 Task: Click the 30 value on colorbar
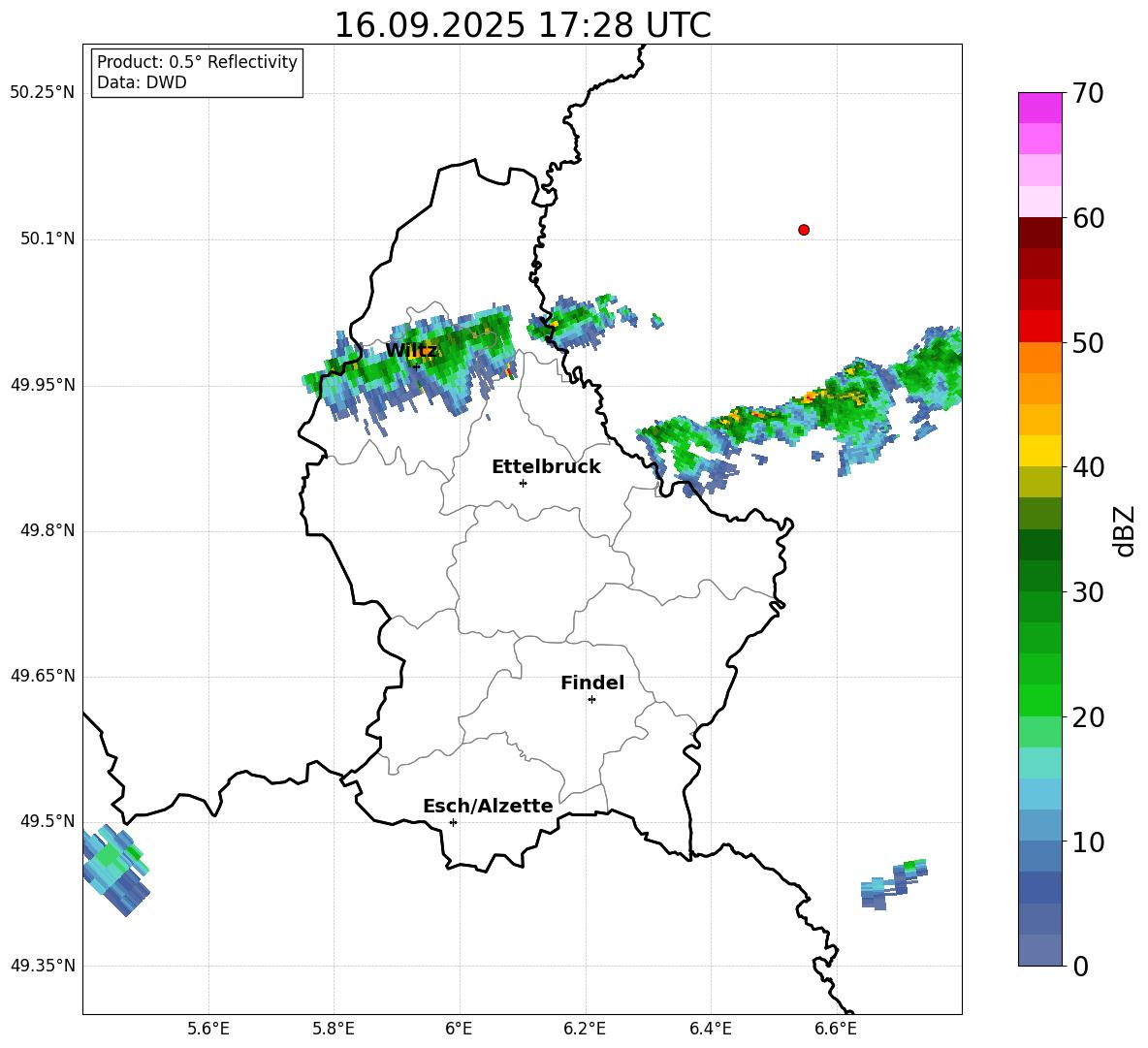[x=1088, y=592]
